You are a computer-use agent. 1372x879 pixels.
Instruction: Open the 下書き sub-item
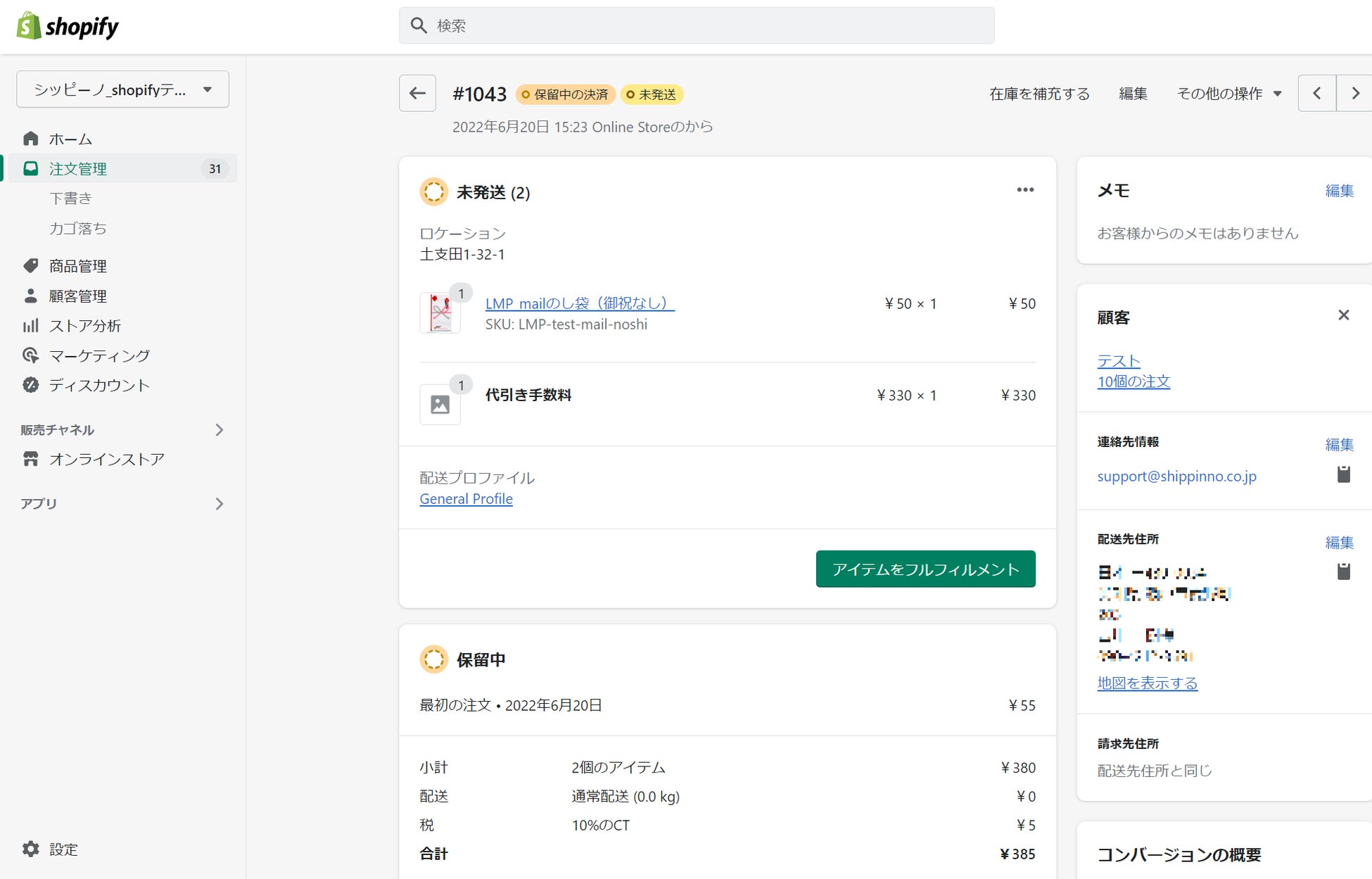coord(70,198)
